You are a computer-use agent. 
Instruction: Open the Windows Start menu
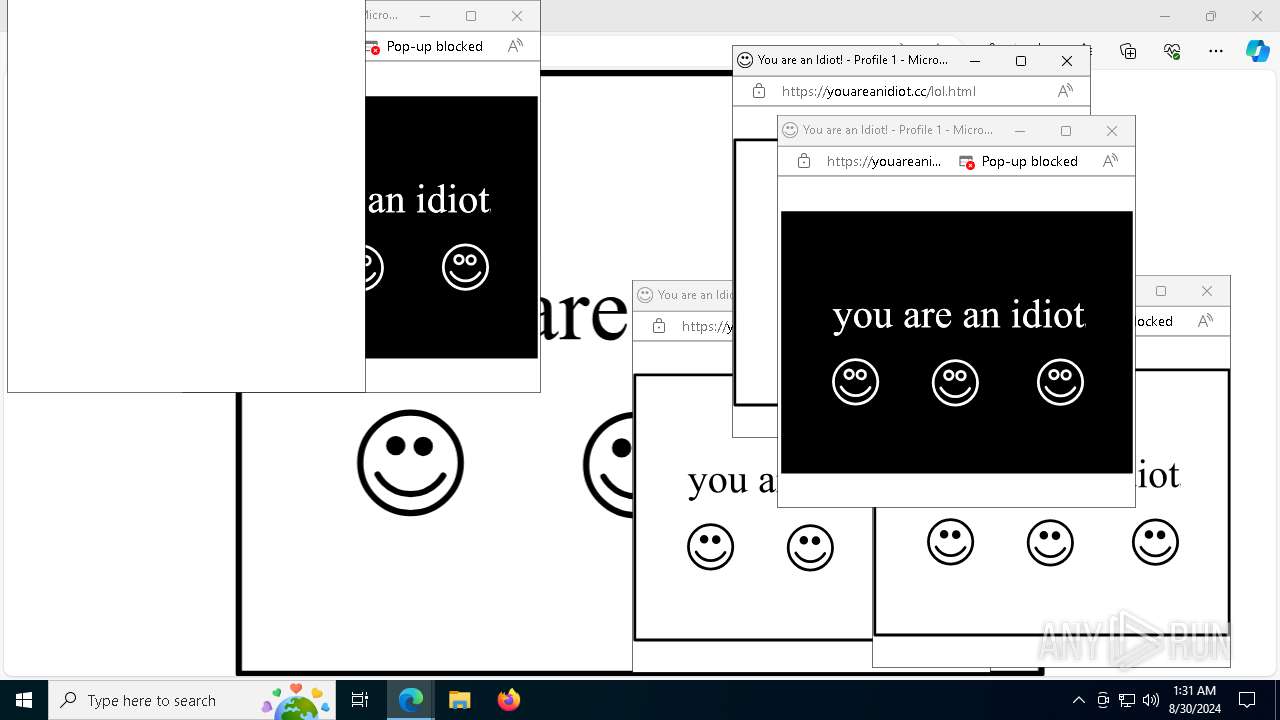pos(24,700)
